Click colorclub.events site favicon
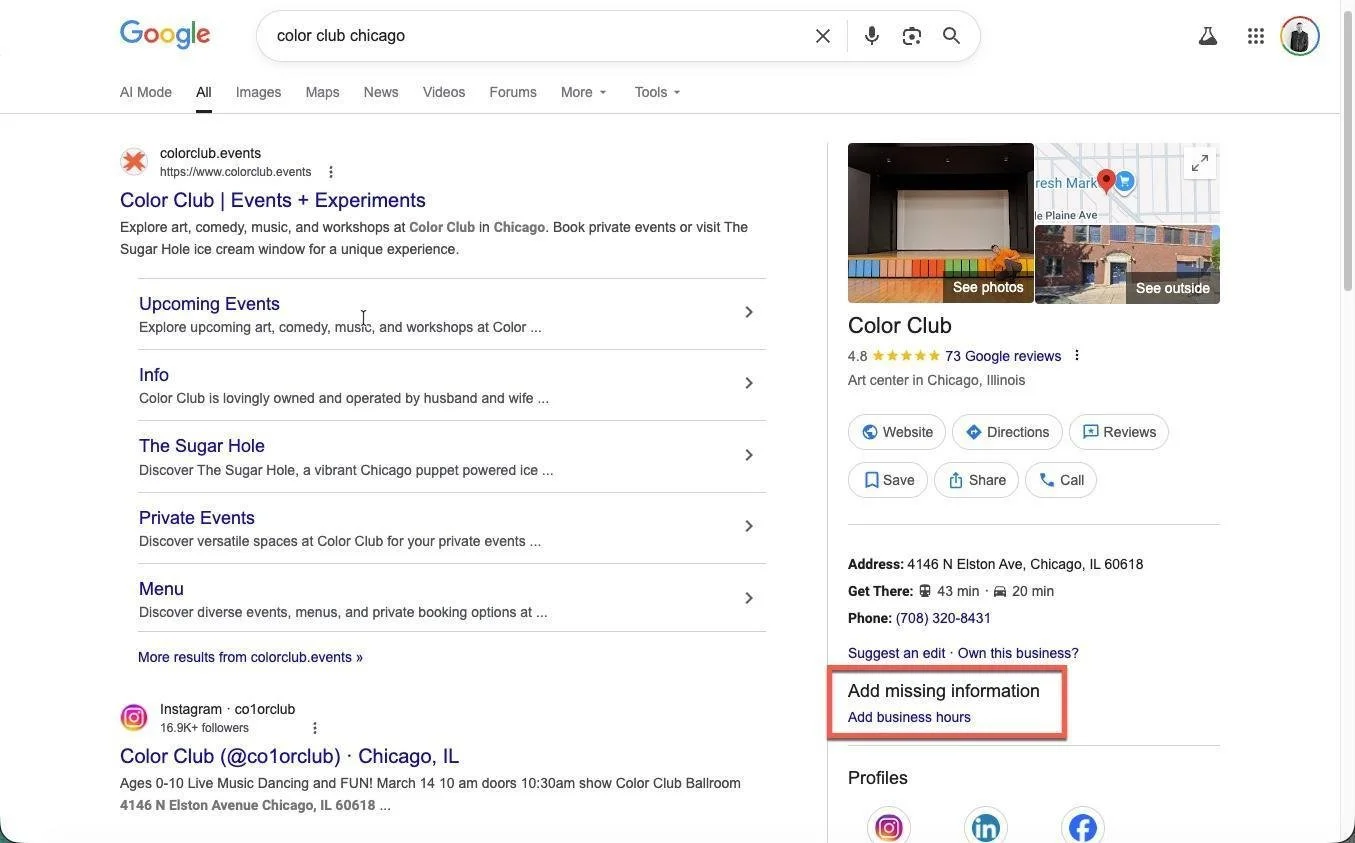This screenshot has height=843, width=1355. (134, 161)
